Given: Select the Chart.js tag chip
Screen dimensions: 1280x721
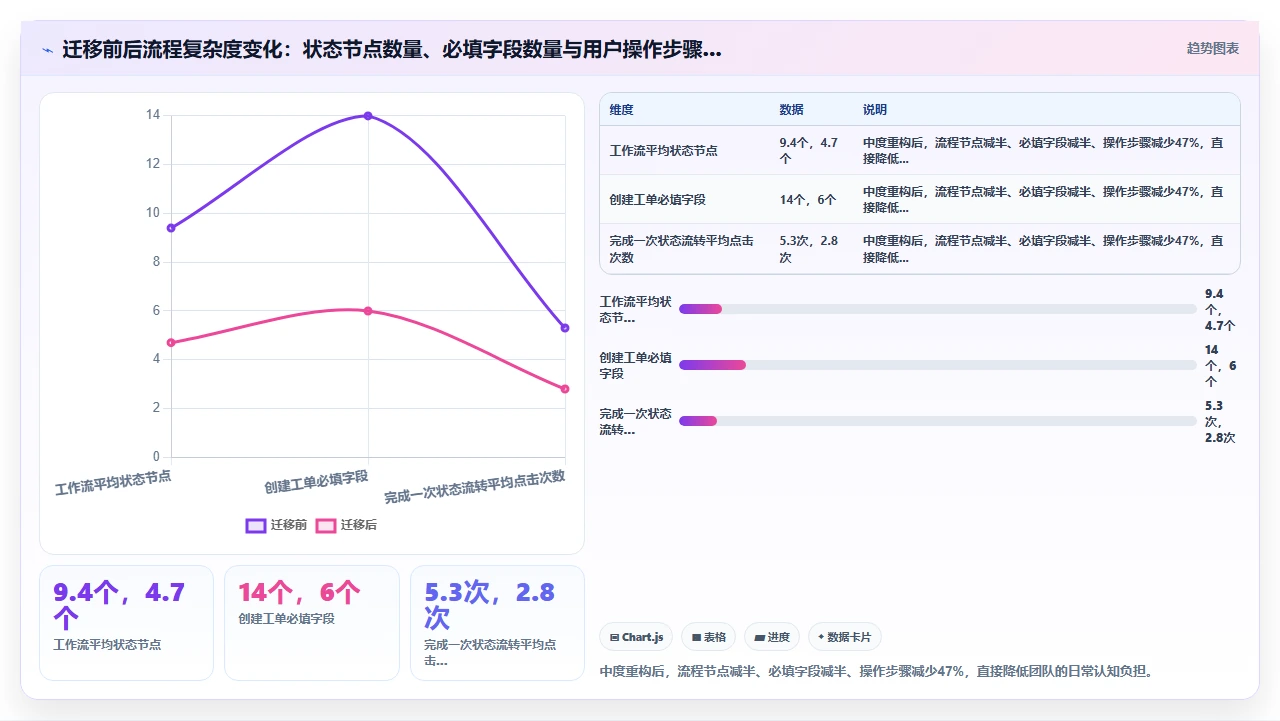Looking at the screenshot, I should click(x=636, y=637).
